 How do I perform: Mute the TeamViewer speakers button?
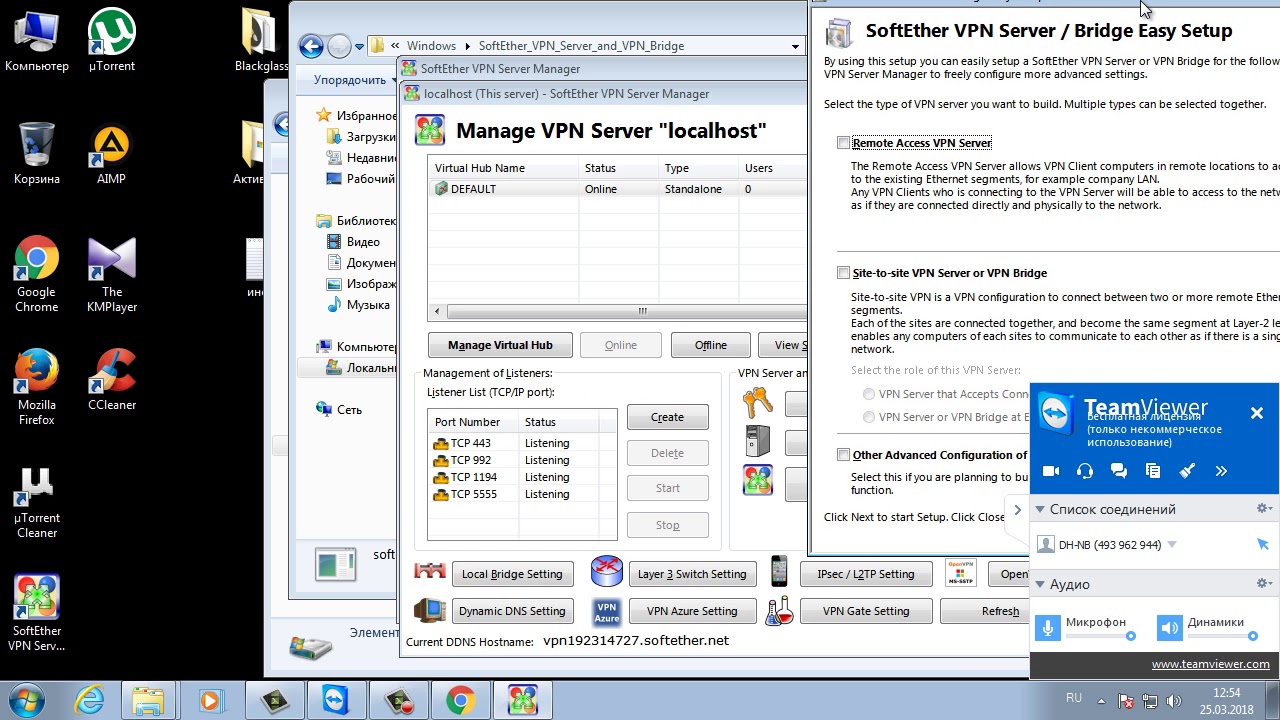tap(1169, 627)
